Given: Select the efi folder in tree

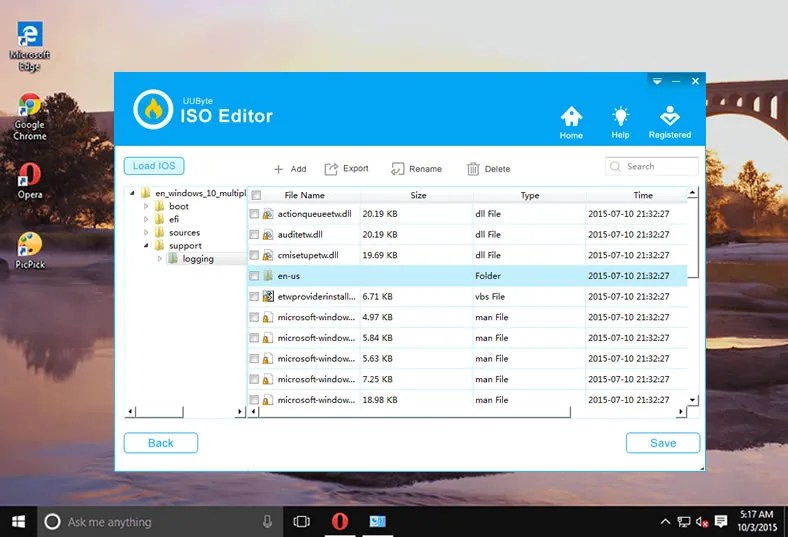Looking at the screenshot, I should [x=174, y=219].
